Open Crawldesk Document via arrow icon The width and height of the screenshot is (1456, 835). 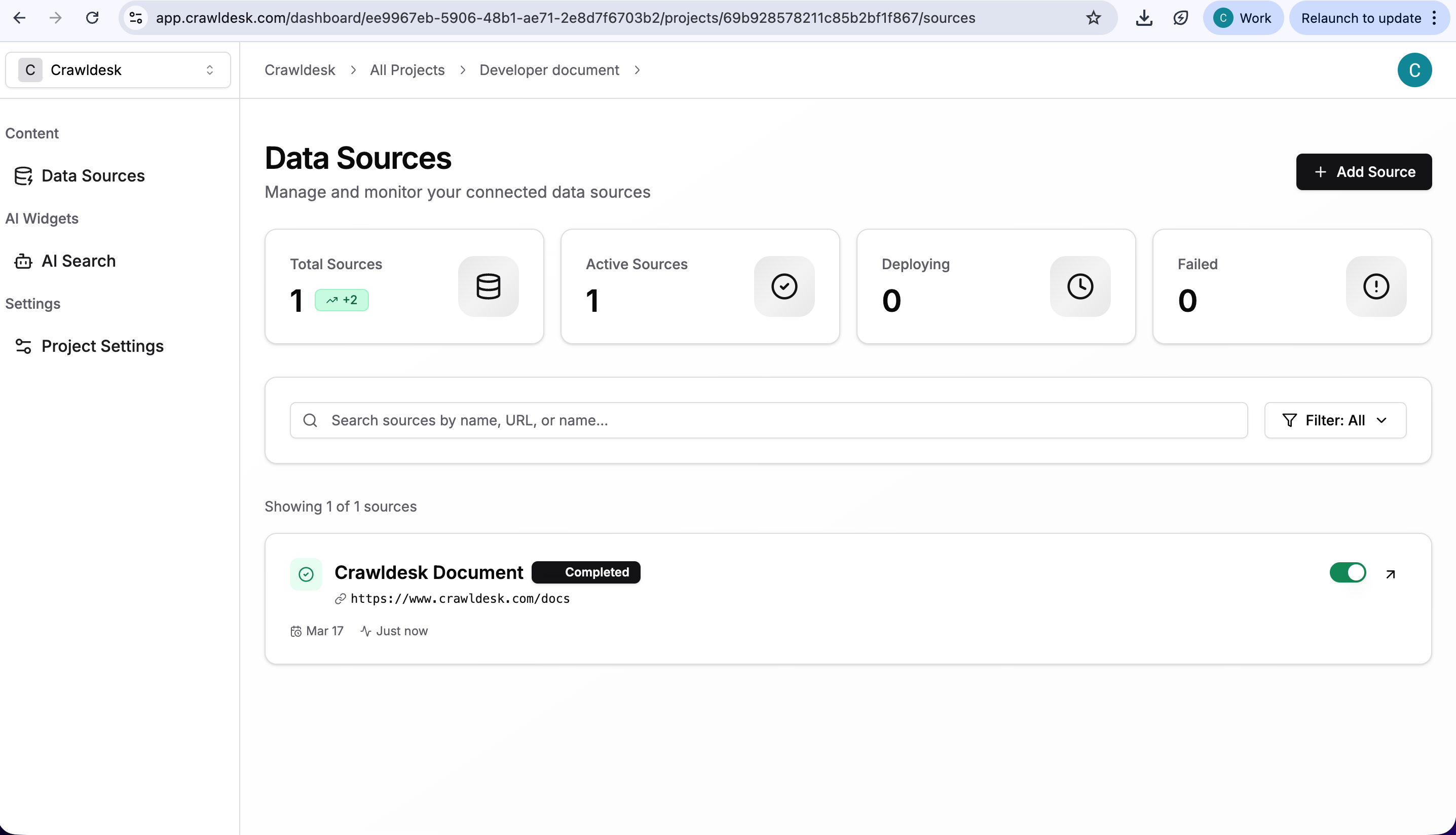point(1390,573)
